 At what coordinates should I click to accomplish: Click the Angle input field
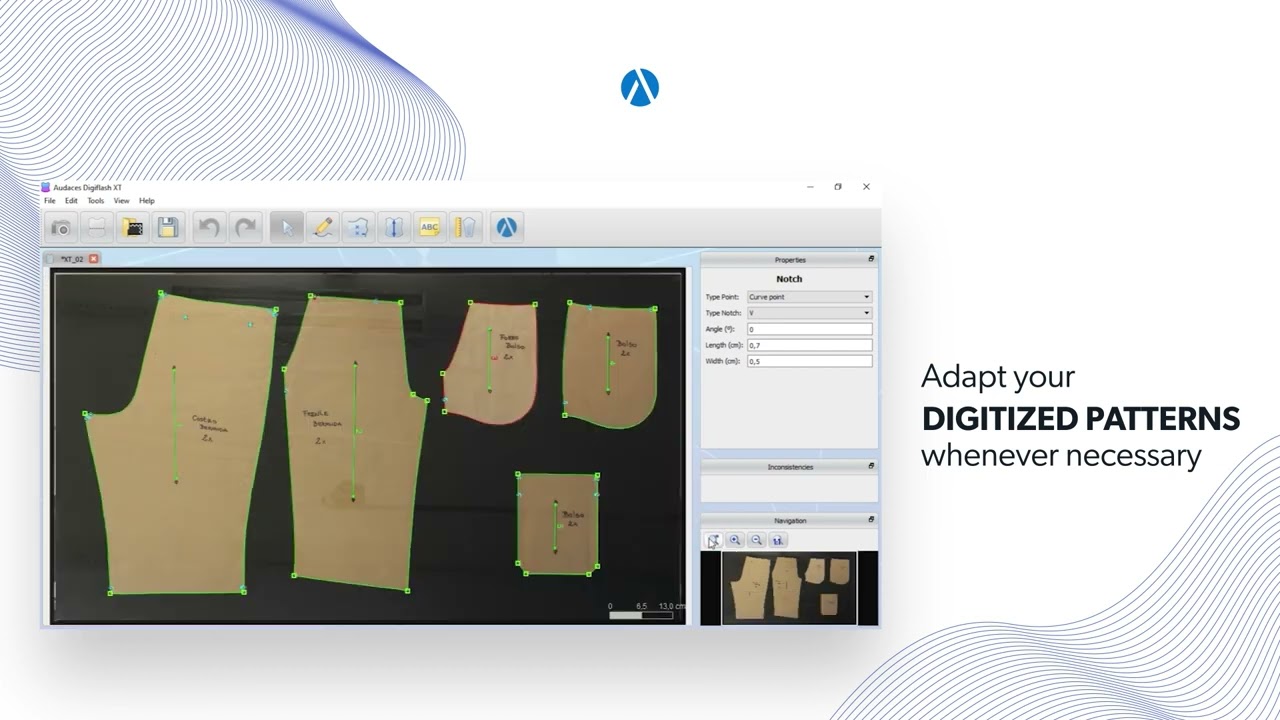coord(809,329)
